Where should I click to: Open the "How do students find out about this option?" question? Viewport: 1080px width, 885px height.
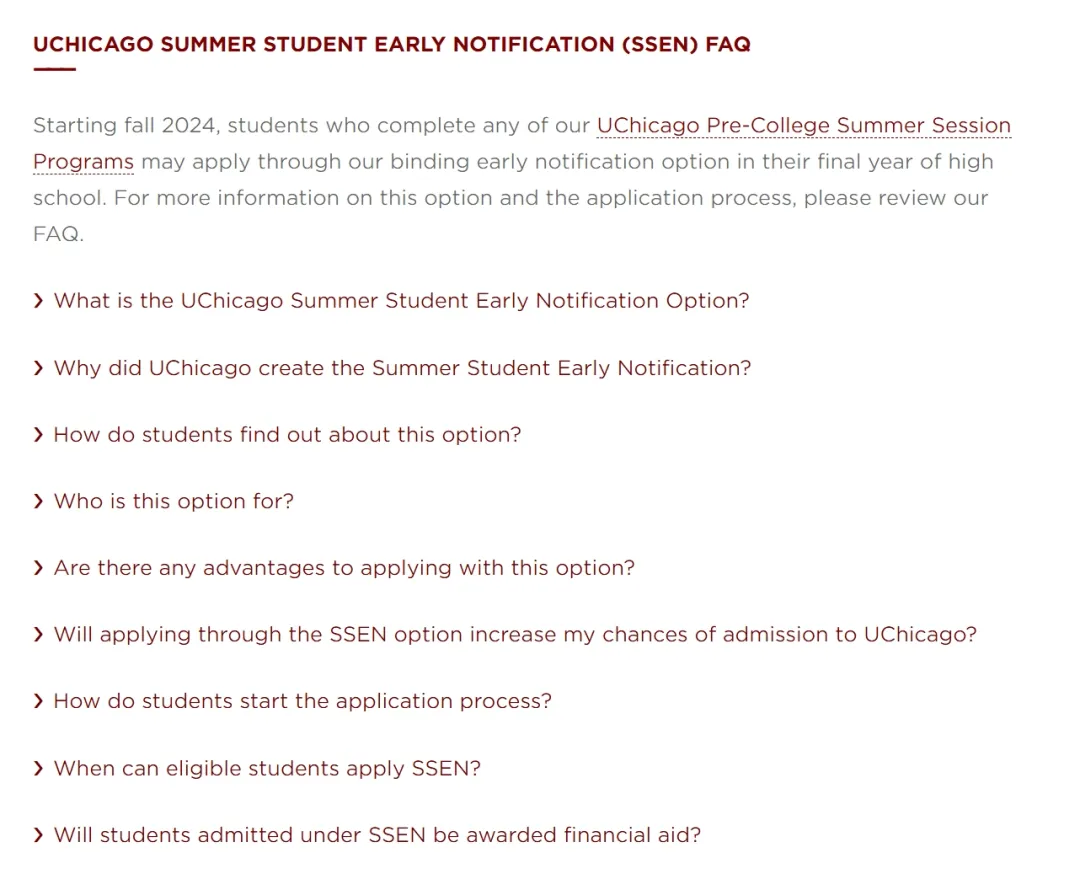[x=287, y=435]
